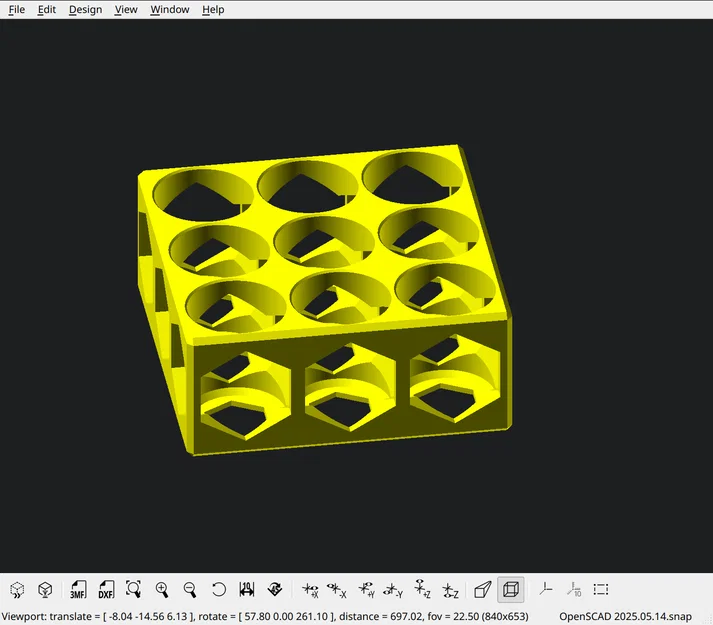Switch view to the +Z direction
Screen dimensions: 713x625
click(x=422, y=589)
